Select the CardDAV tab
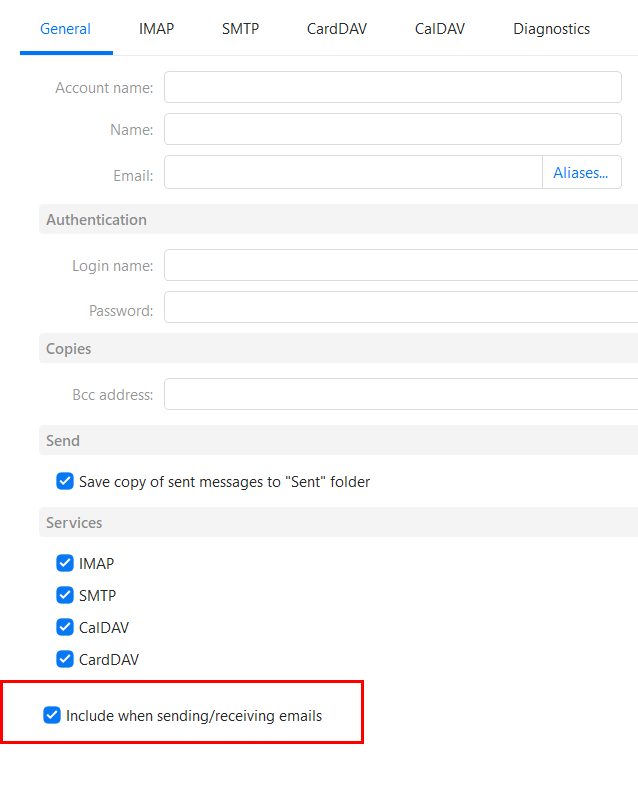Viewport: 638px width, 787px height. point(337,29)
